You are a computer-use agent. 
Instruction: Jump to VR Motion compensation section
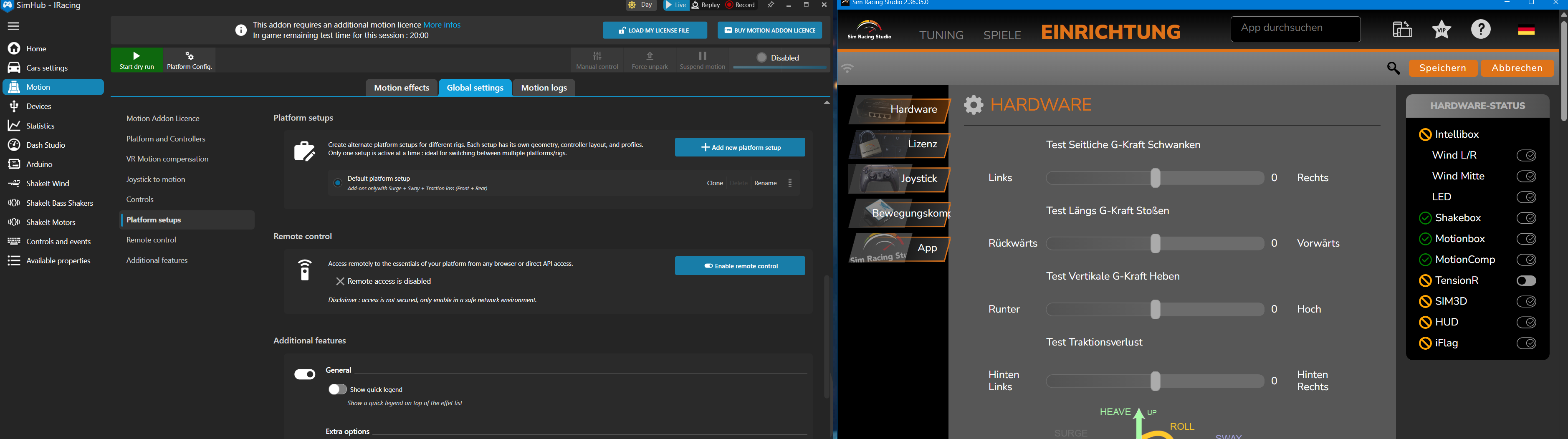tap(167, 159)
